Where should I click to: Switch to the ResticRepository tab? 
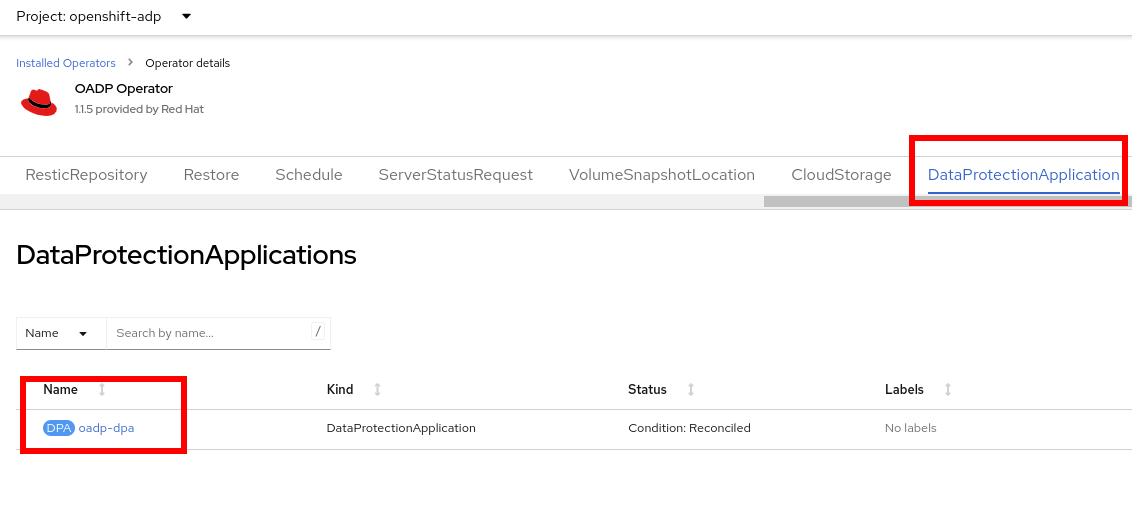pos(86,175)
